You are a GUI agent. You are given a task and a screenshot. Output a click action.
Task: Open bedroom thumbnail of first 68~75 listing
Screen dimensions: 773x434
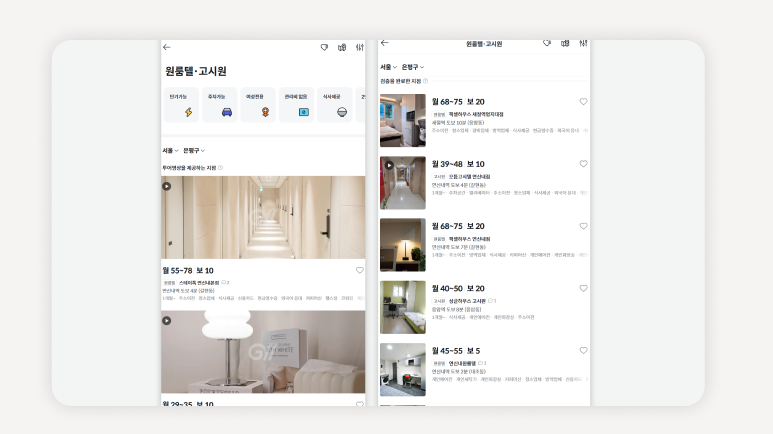(403, 120)
